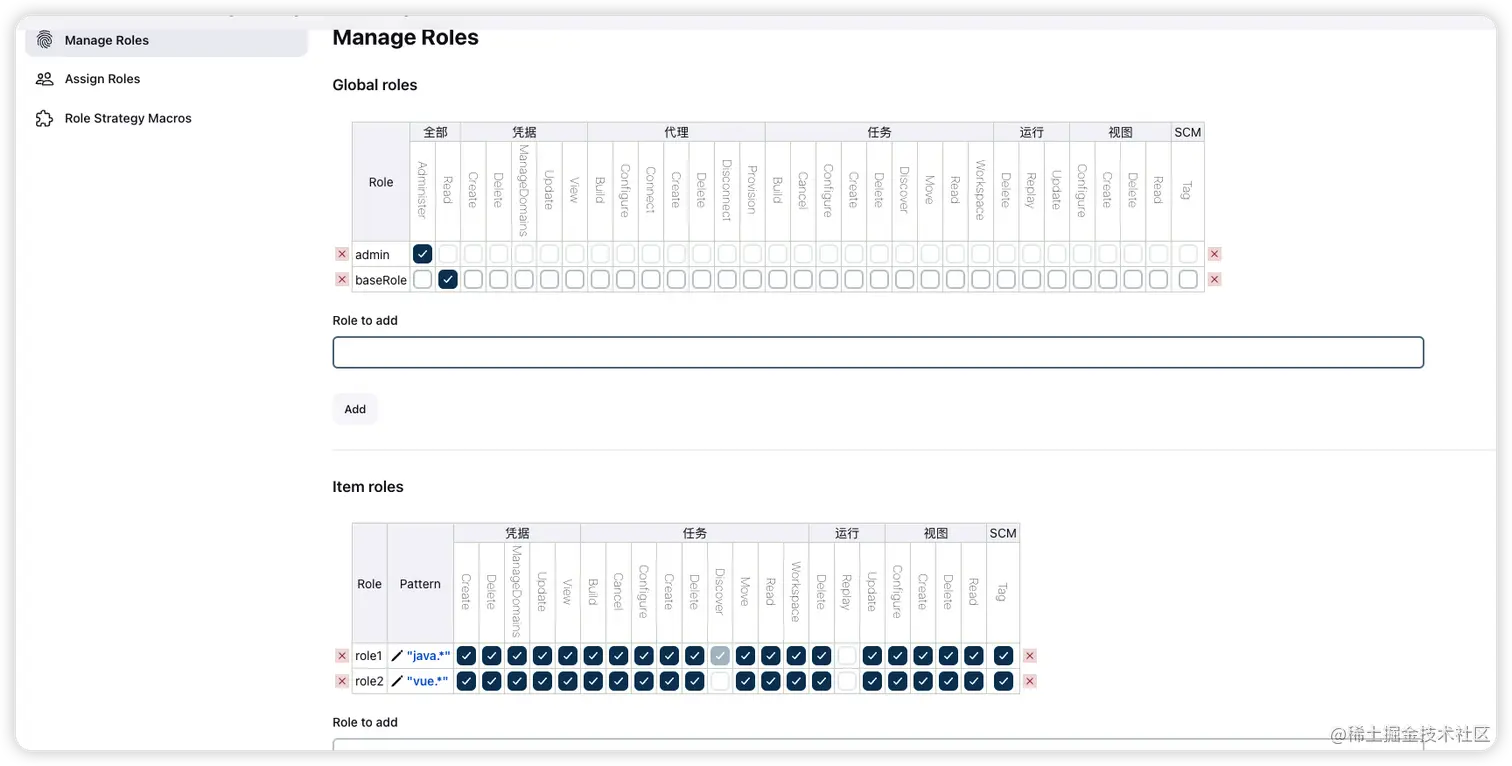Click the Role Strategy Macros puzzle icon
Image resolution: width=1512 pixels, height=766 pixels.
[x=44, y=118]
